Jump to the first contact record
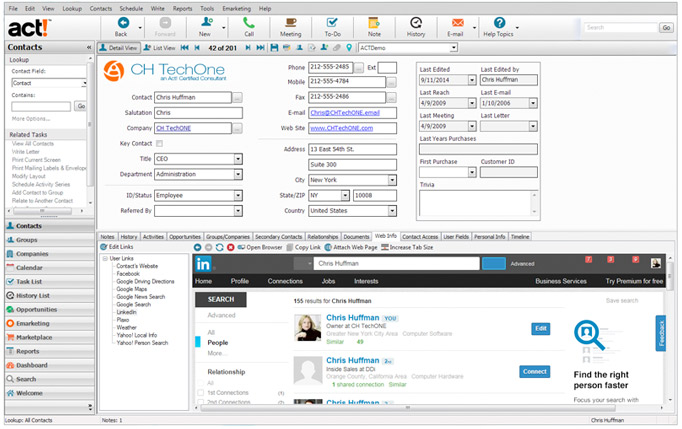The width and height of the screenshot is (682, 429). (184, 48)
